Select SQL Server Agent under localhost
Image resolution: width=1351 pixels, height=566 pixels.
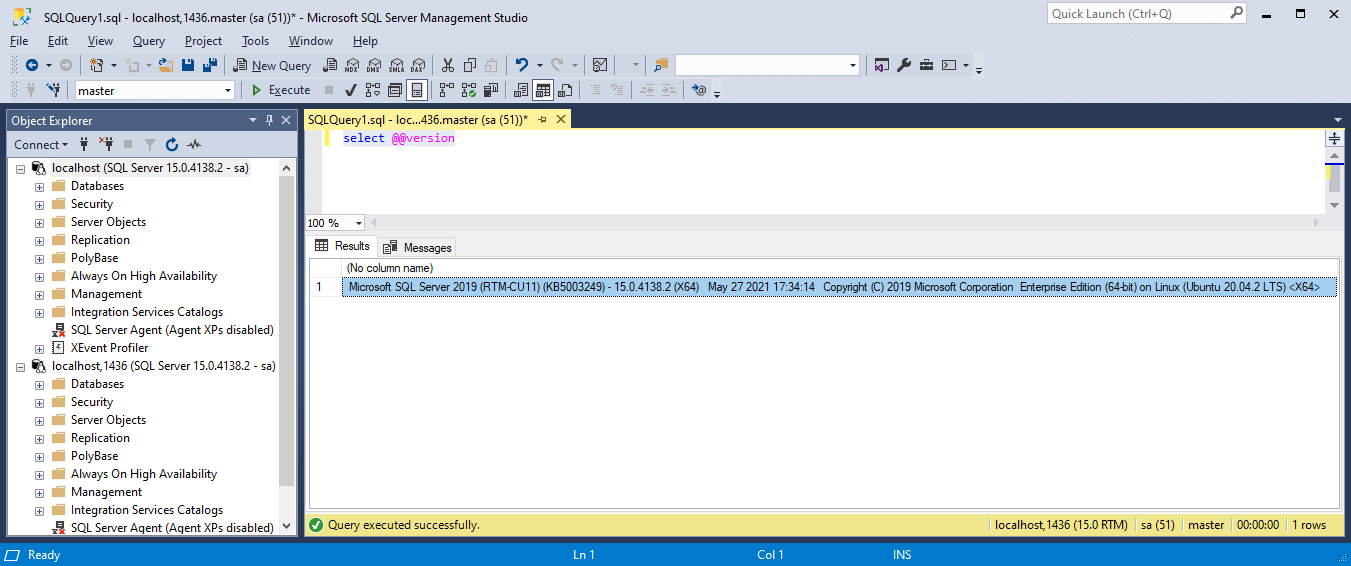pyautogui.click(x=172, y=330)
